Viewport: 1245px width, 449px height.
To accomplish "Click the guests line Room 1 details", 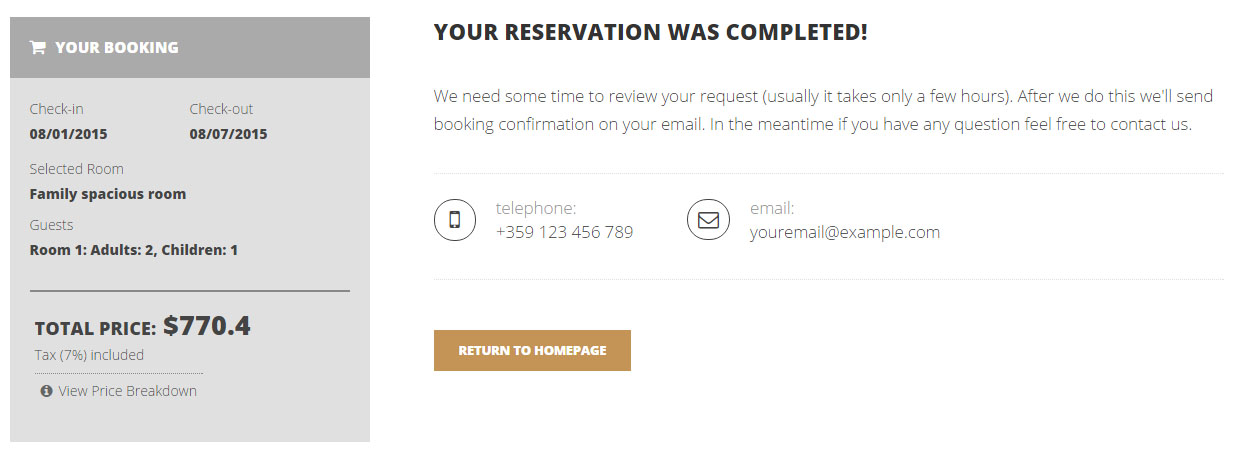I will 133,250.
